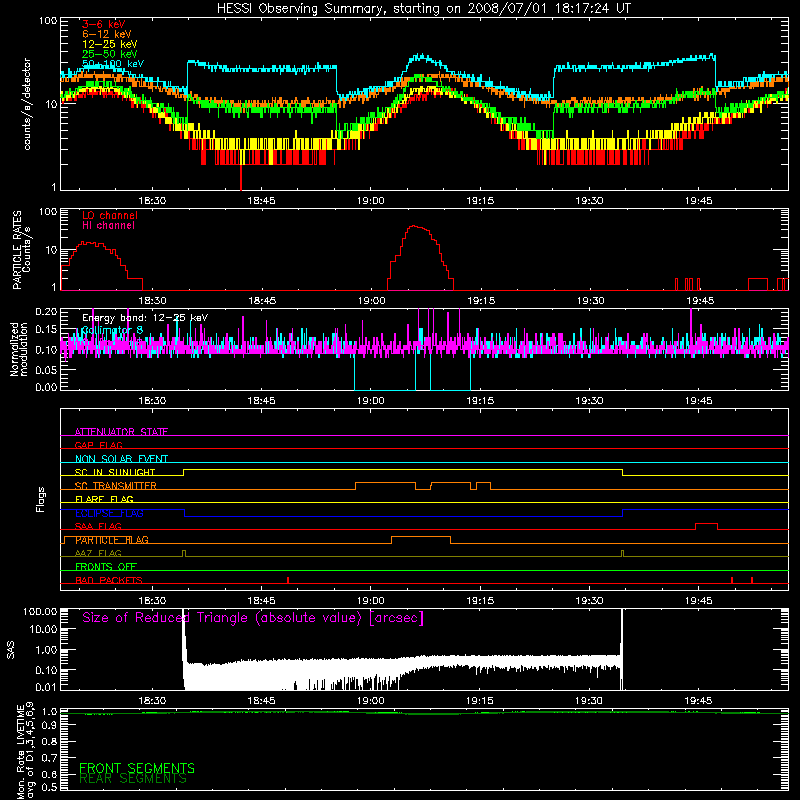800x800 pixels.
Task: Click the ECLIPSE FLAG label
Action: [109, 513]
